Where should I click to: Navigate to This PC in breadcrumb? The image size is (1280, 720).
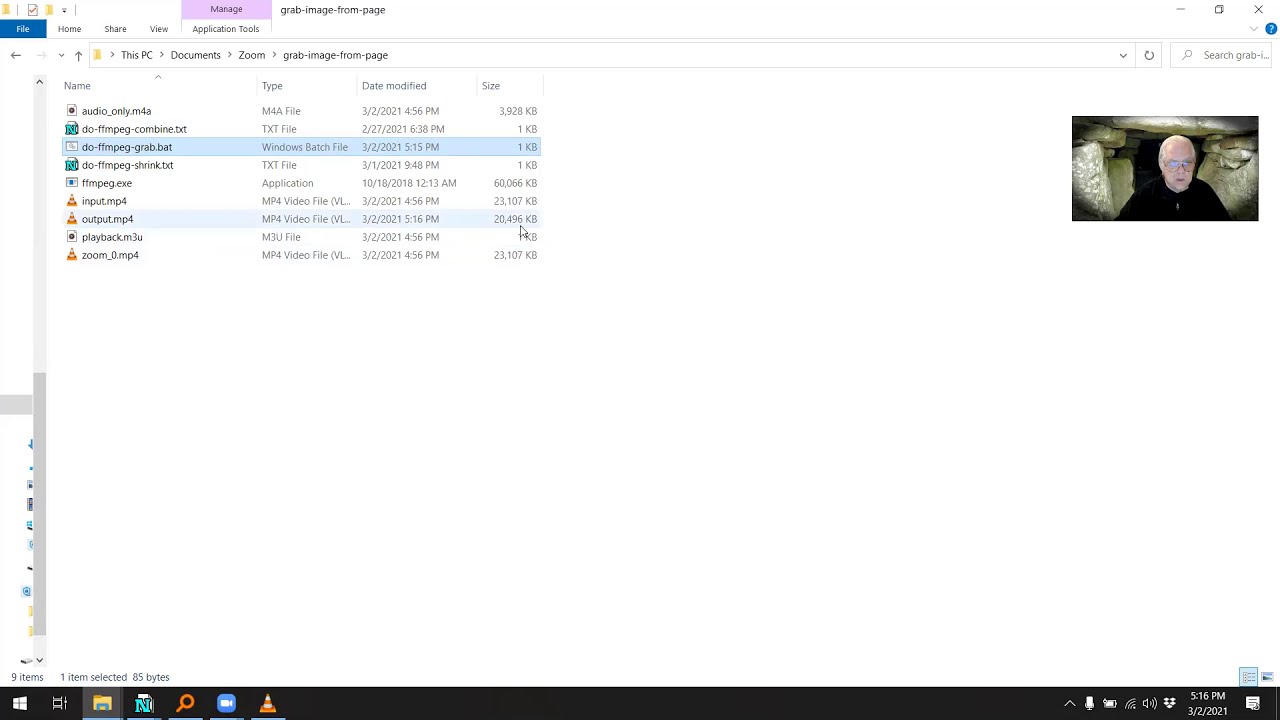pos(137,55)
